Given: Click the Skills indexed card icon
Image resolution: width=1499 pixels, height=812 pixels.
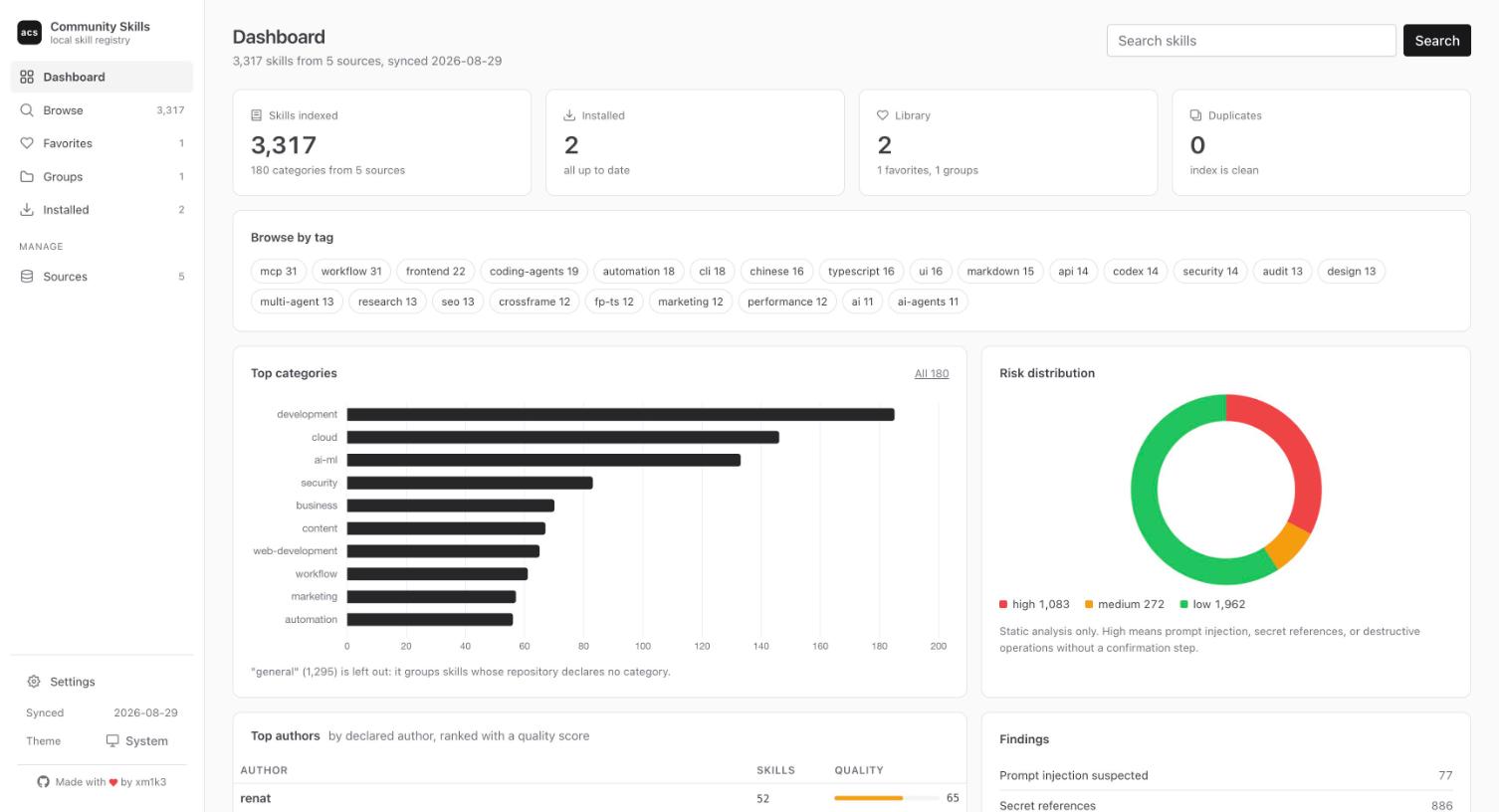Looking at the screenshot, I should pyautogui.click(x=257, y=115).
